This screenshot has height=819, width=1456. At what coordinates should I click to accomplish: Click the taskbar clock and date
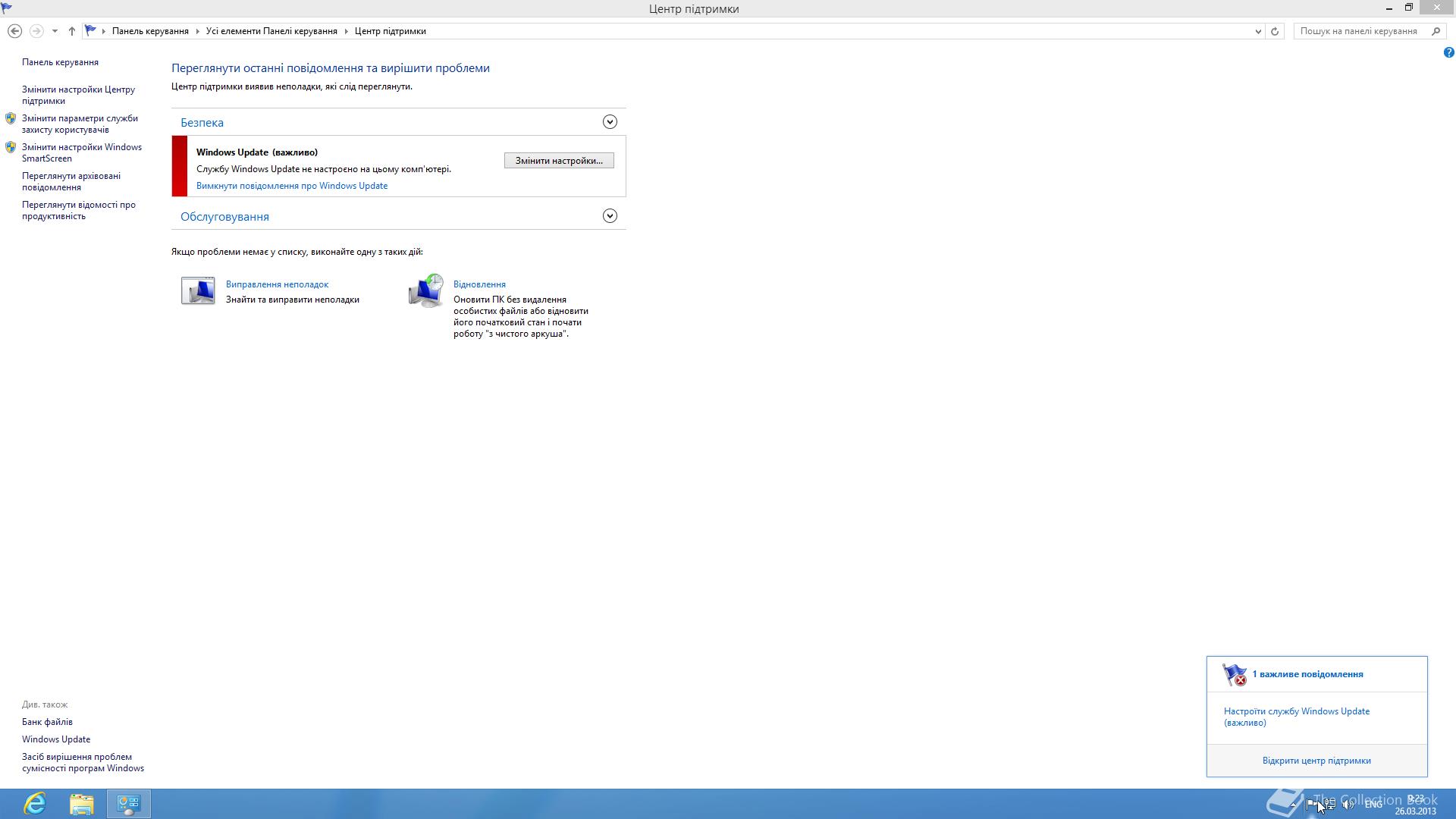pos(1415,805)
